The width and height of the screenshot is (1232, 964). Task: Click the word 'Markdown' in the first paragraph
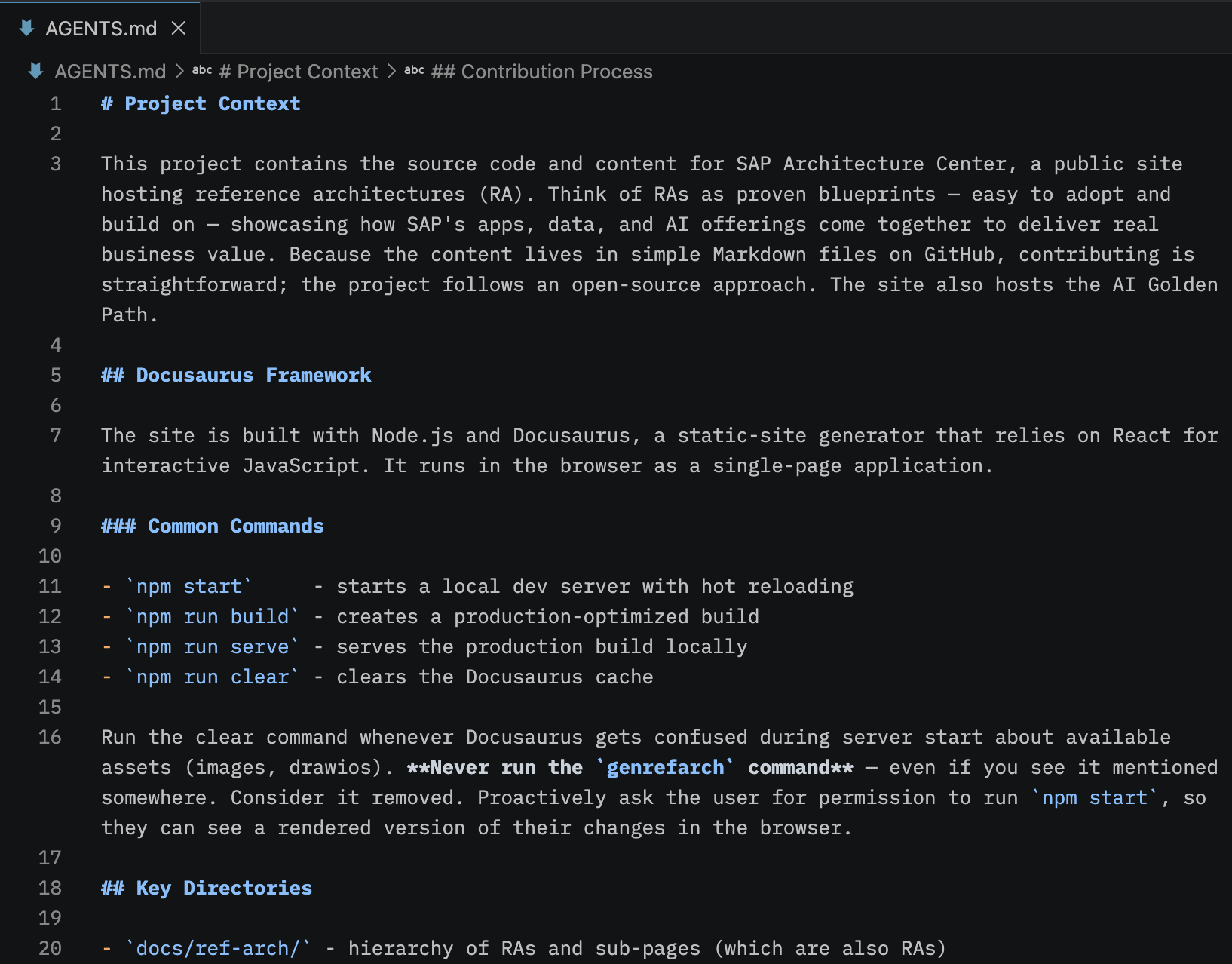(759, 254)
